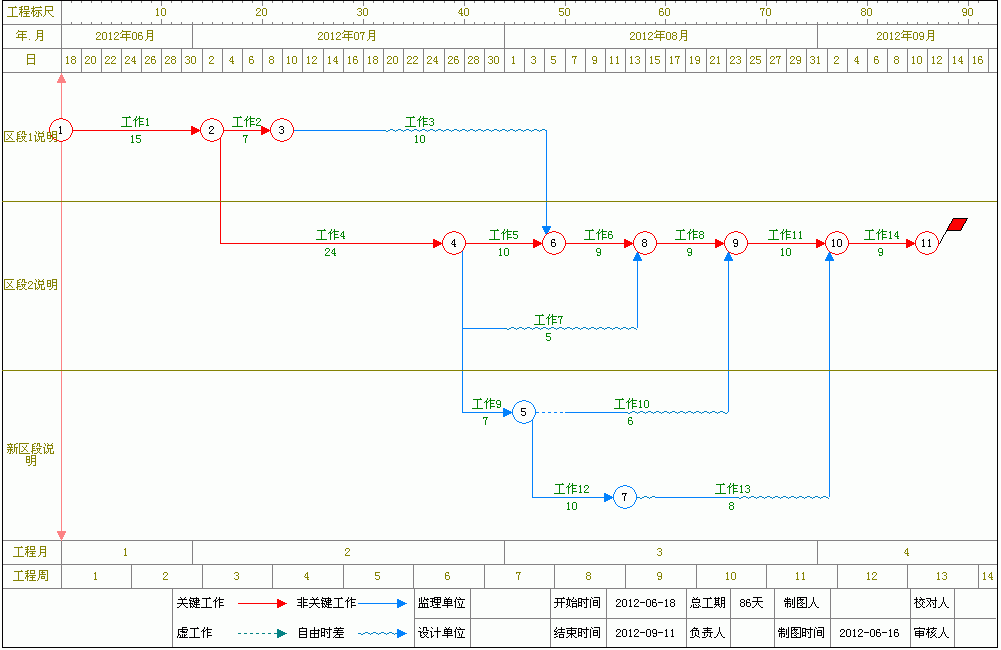Select node 9 circle
The height and width of the screenshot is (650, 1001).
pos(736,243)
